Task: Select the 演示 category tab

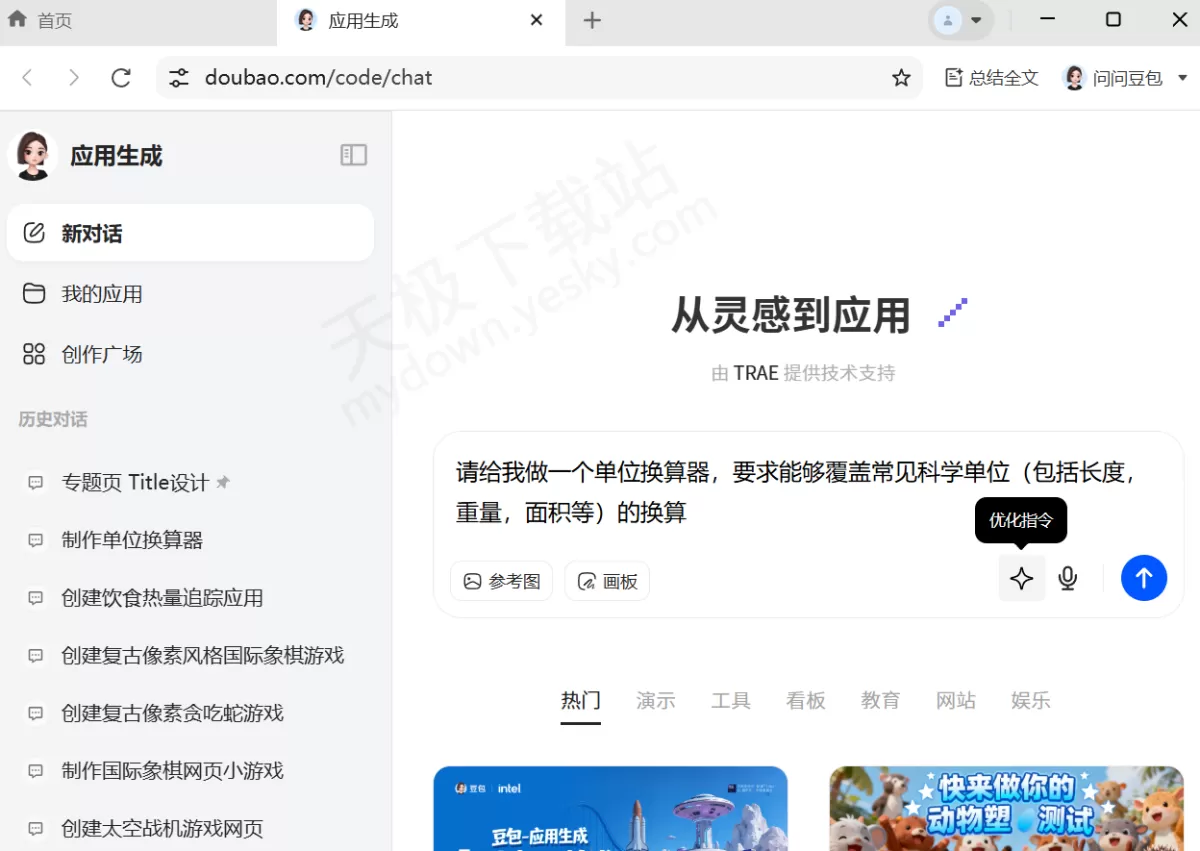Action: [656, 700]
